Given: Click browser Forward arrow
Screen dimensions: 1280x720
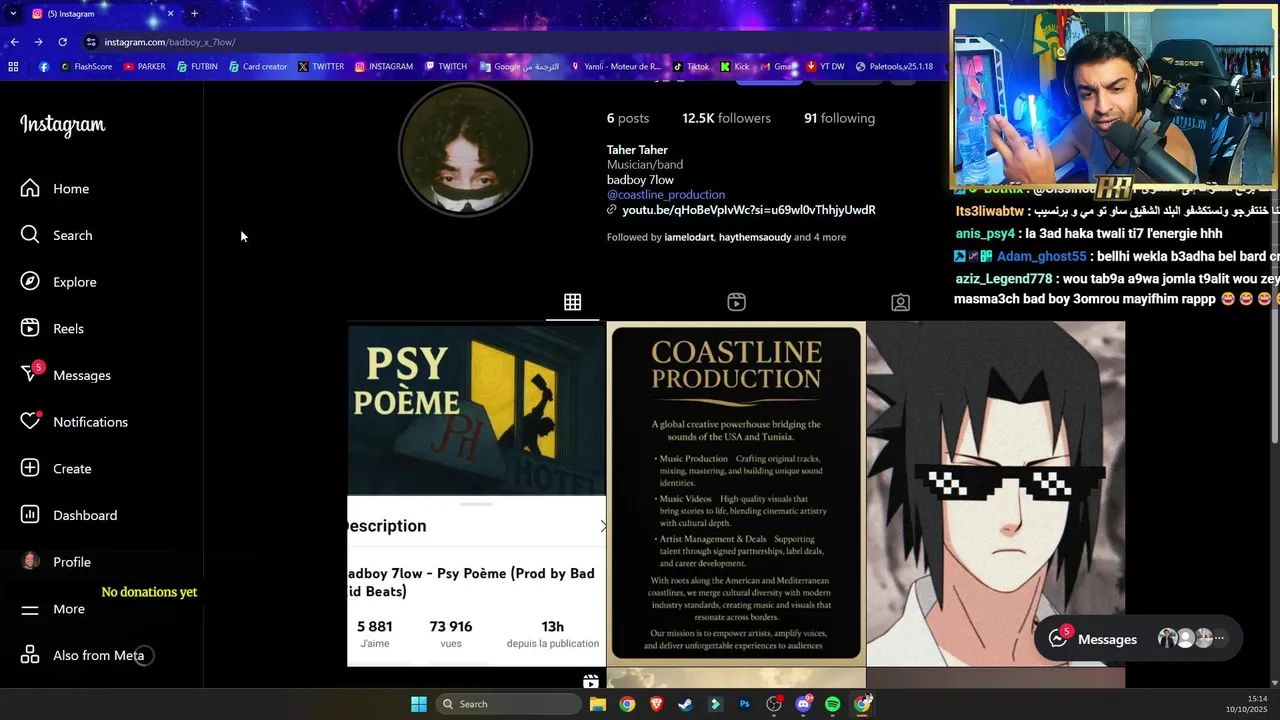Looking at the screenshot, I should tap(38, 42).
